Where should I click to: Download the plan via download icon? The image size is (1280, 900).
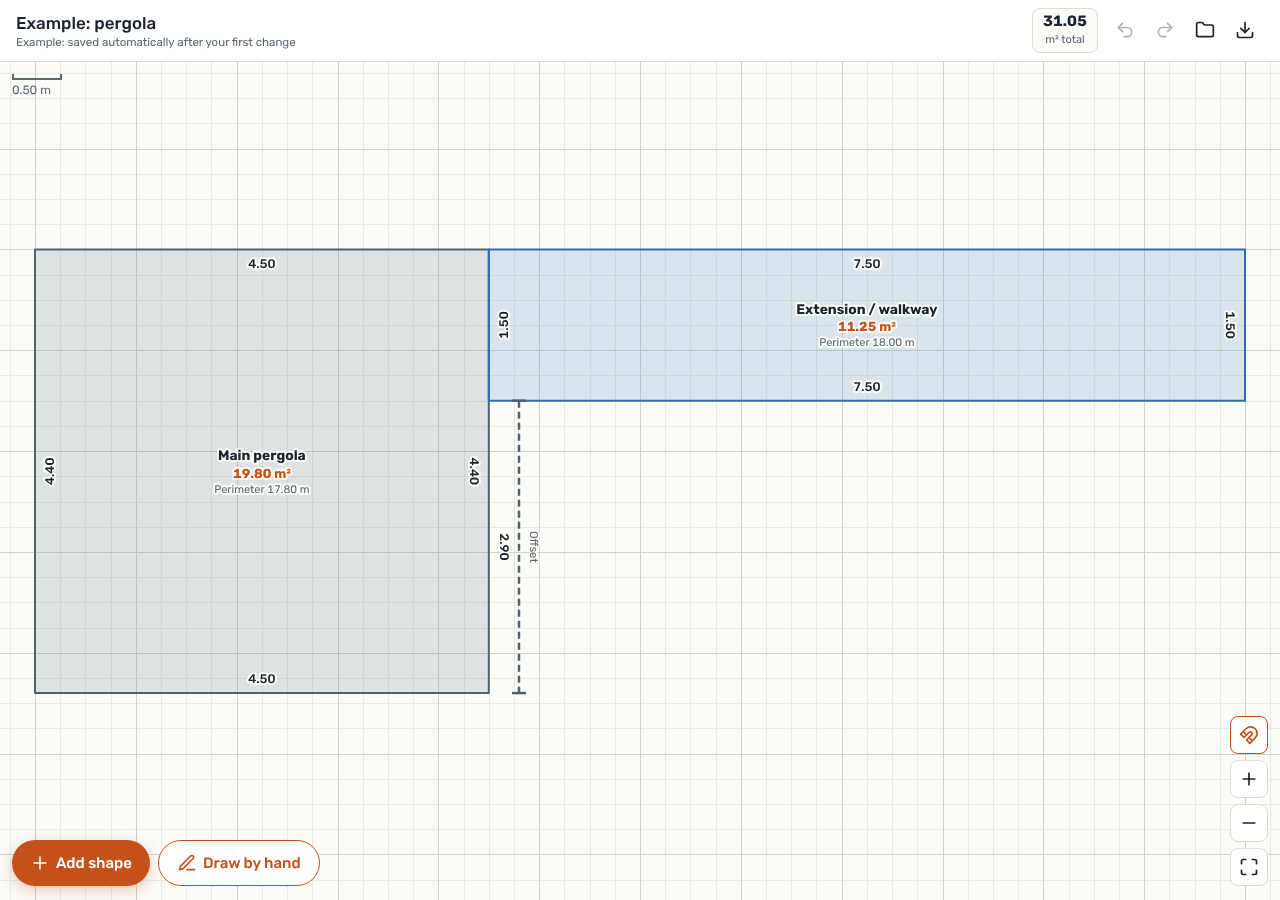click(x=1245, y=30)
